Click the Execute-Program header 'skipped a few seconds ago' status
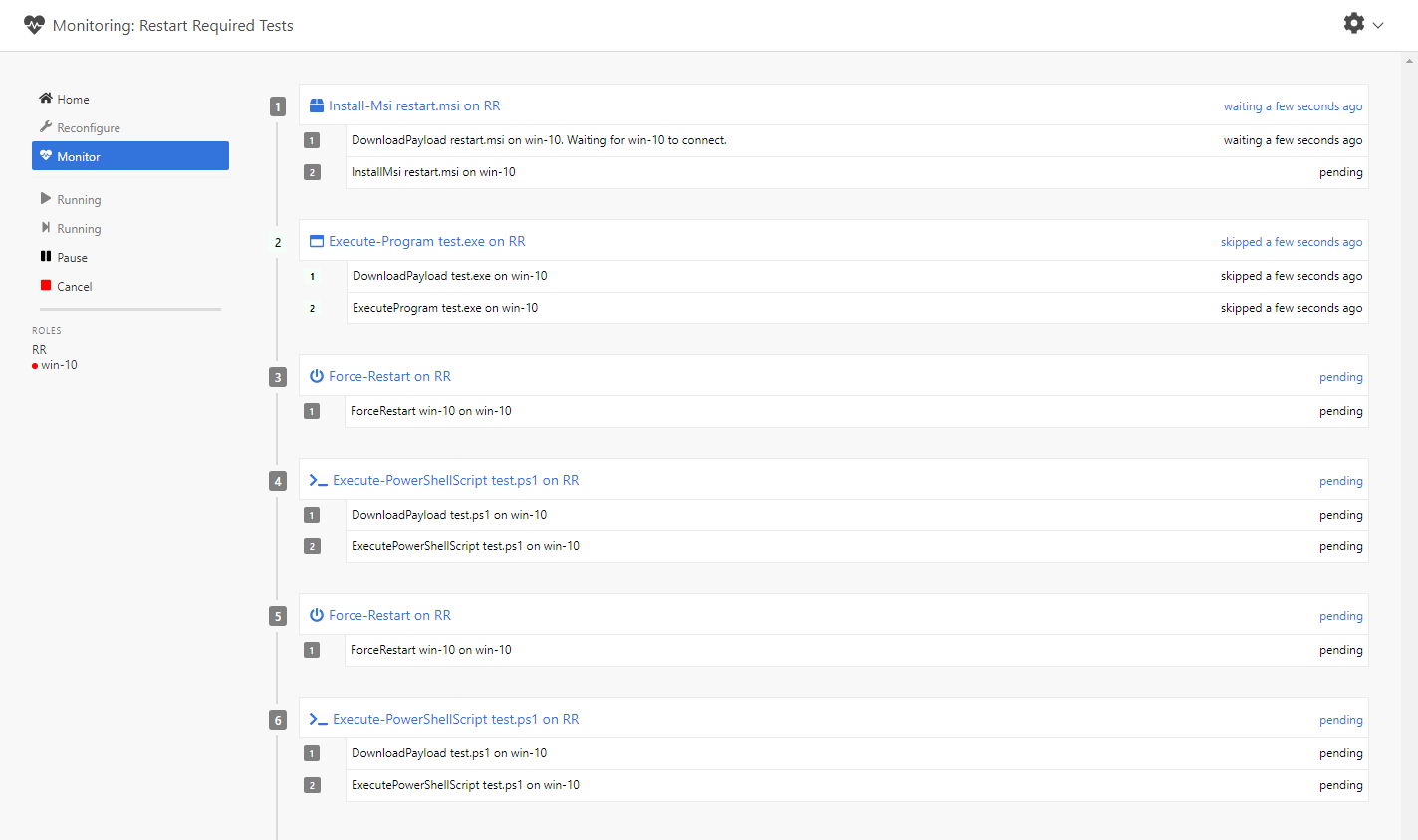This screenshot has width=1418, height=840. 1292,242
